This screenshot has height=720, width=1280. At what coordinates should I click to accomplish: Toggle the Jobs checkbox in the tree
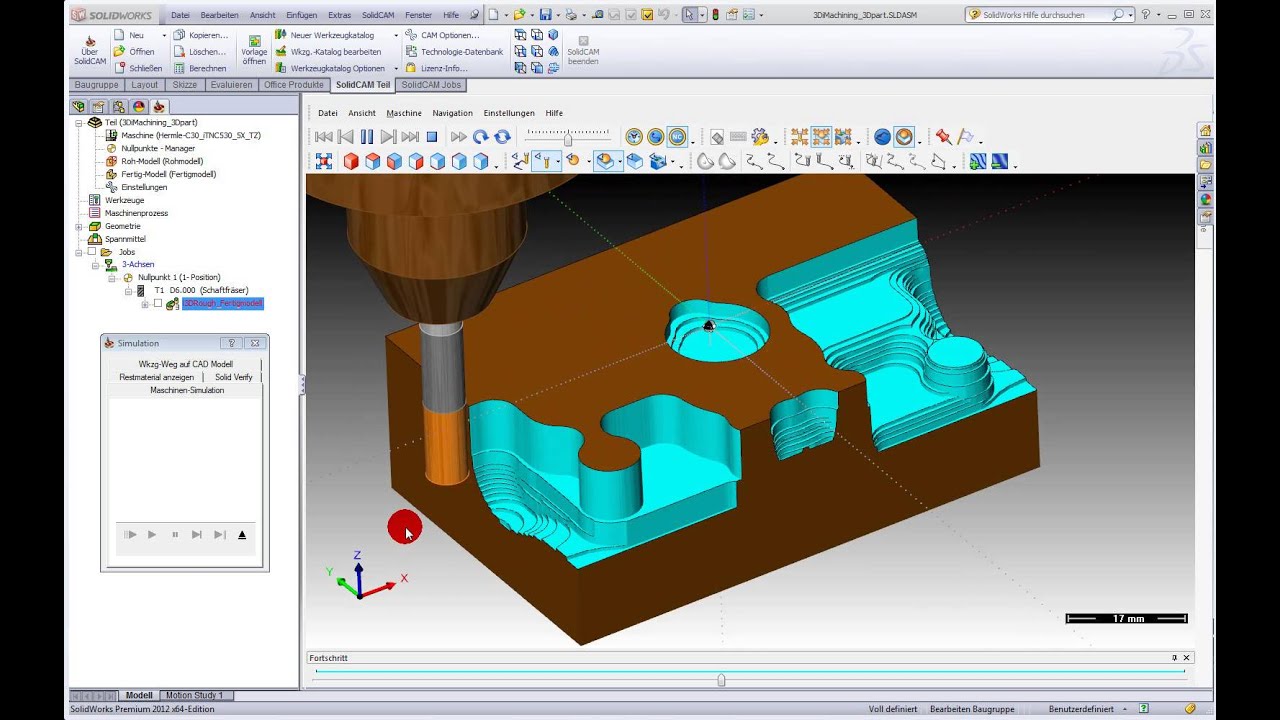tap(92, 252)
